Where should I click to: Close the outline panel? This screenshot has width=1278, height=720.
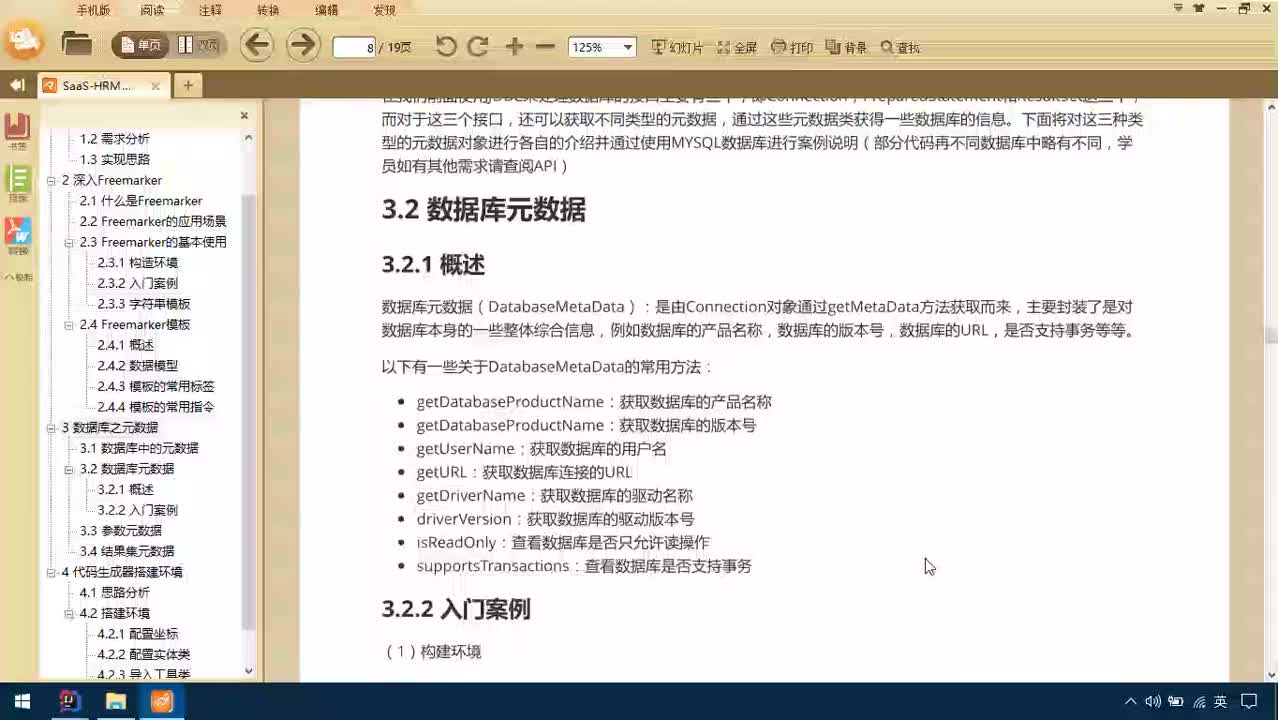244,116
